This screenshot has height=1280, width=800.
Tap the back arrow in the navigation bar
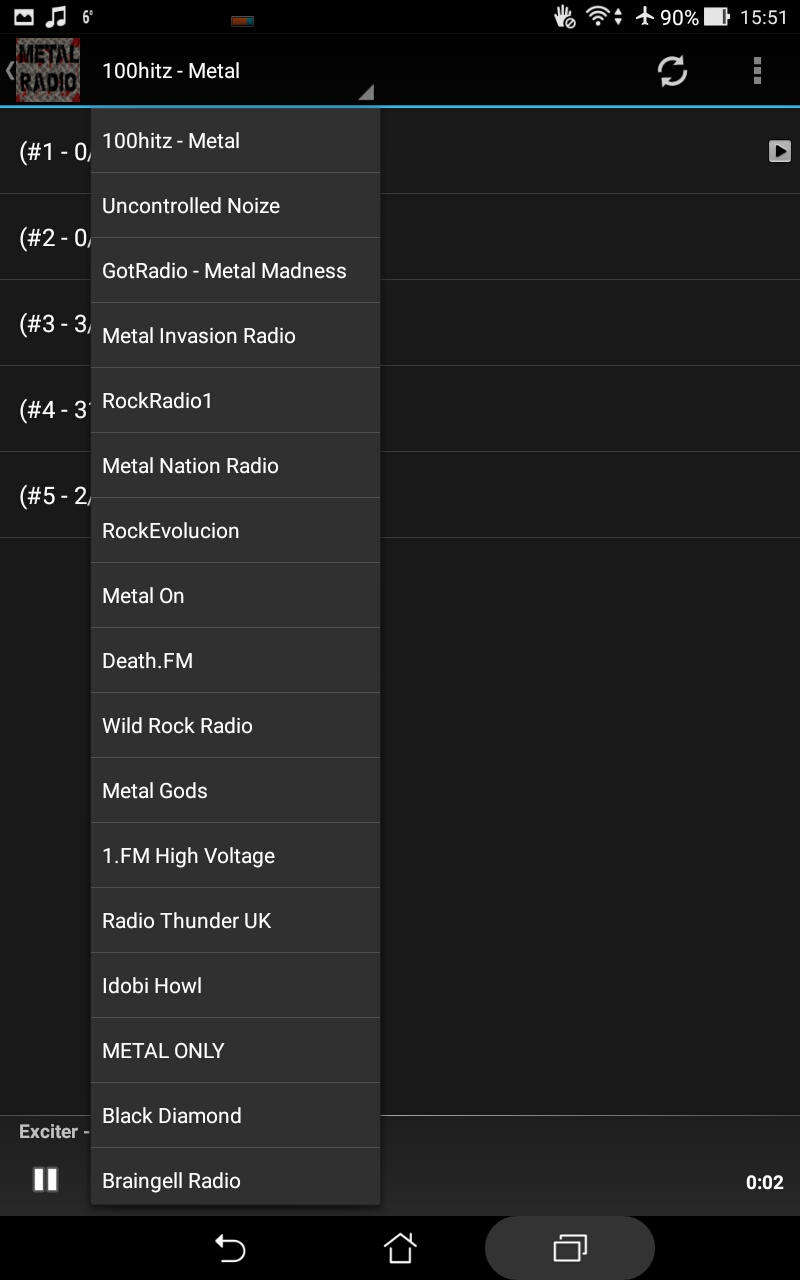click(230, 1247)
